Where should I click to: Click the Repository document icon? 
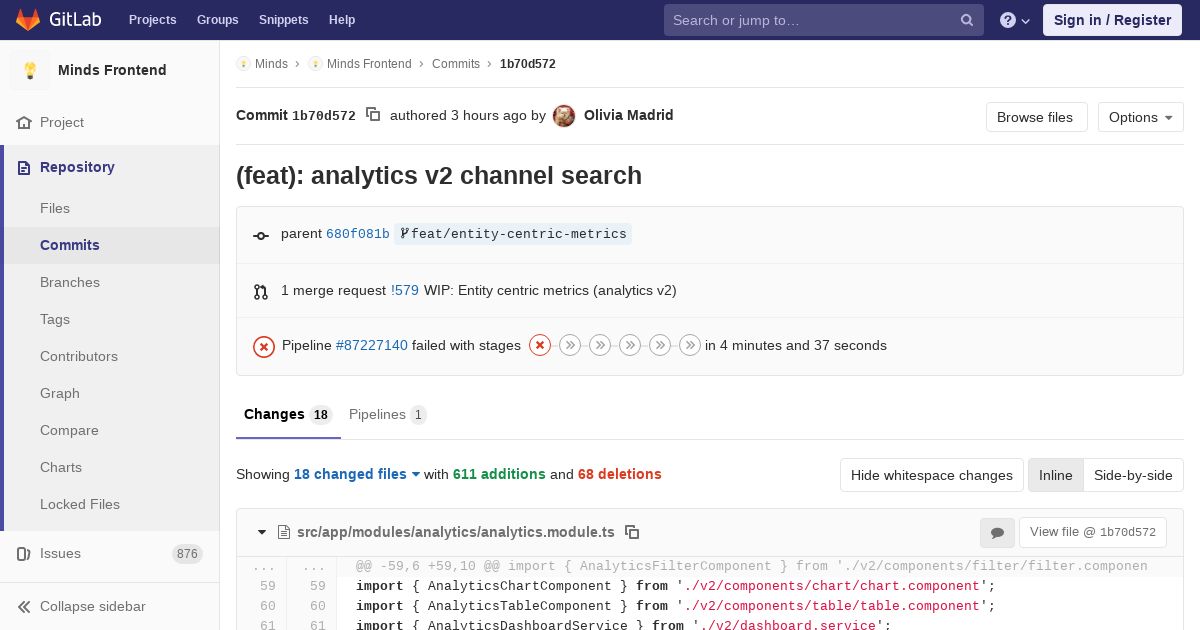pos(24,168)
